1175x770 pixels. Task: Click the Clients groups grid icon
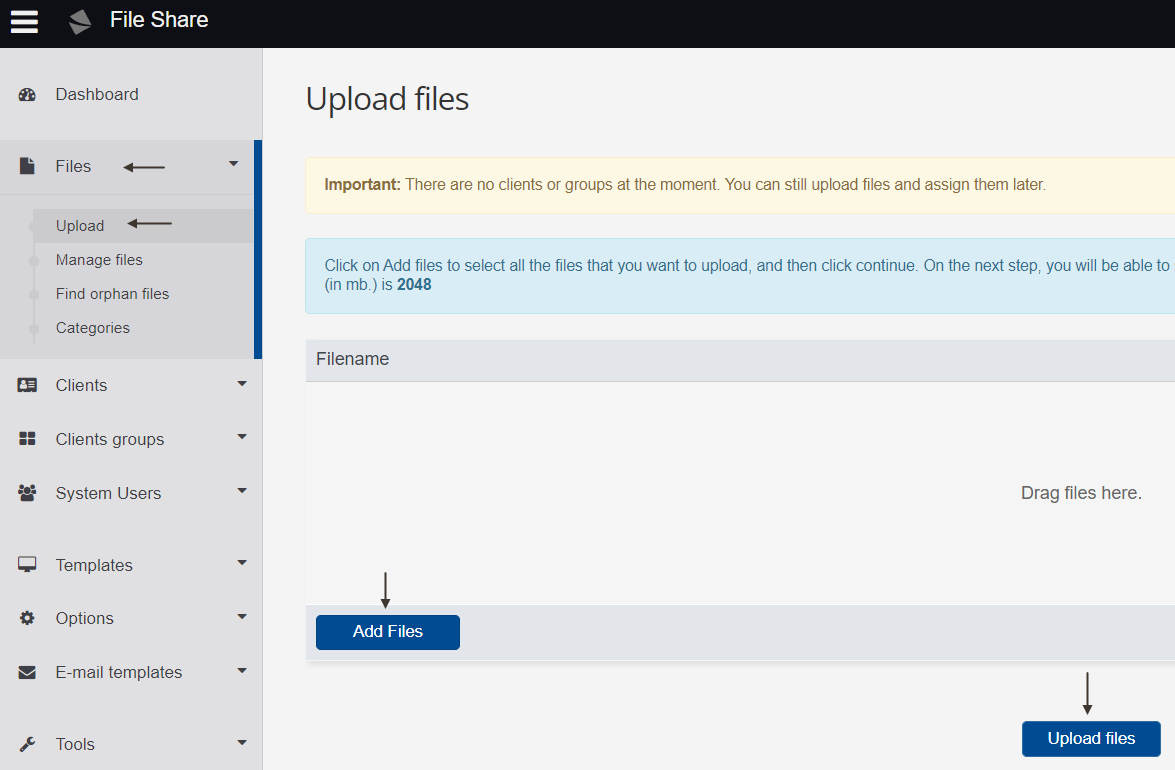tap(27, 439)
